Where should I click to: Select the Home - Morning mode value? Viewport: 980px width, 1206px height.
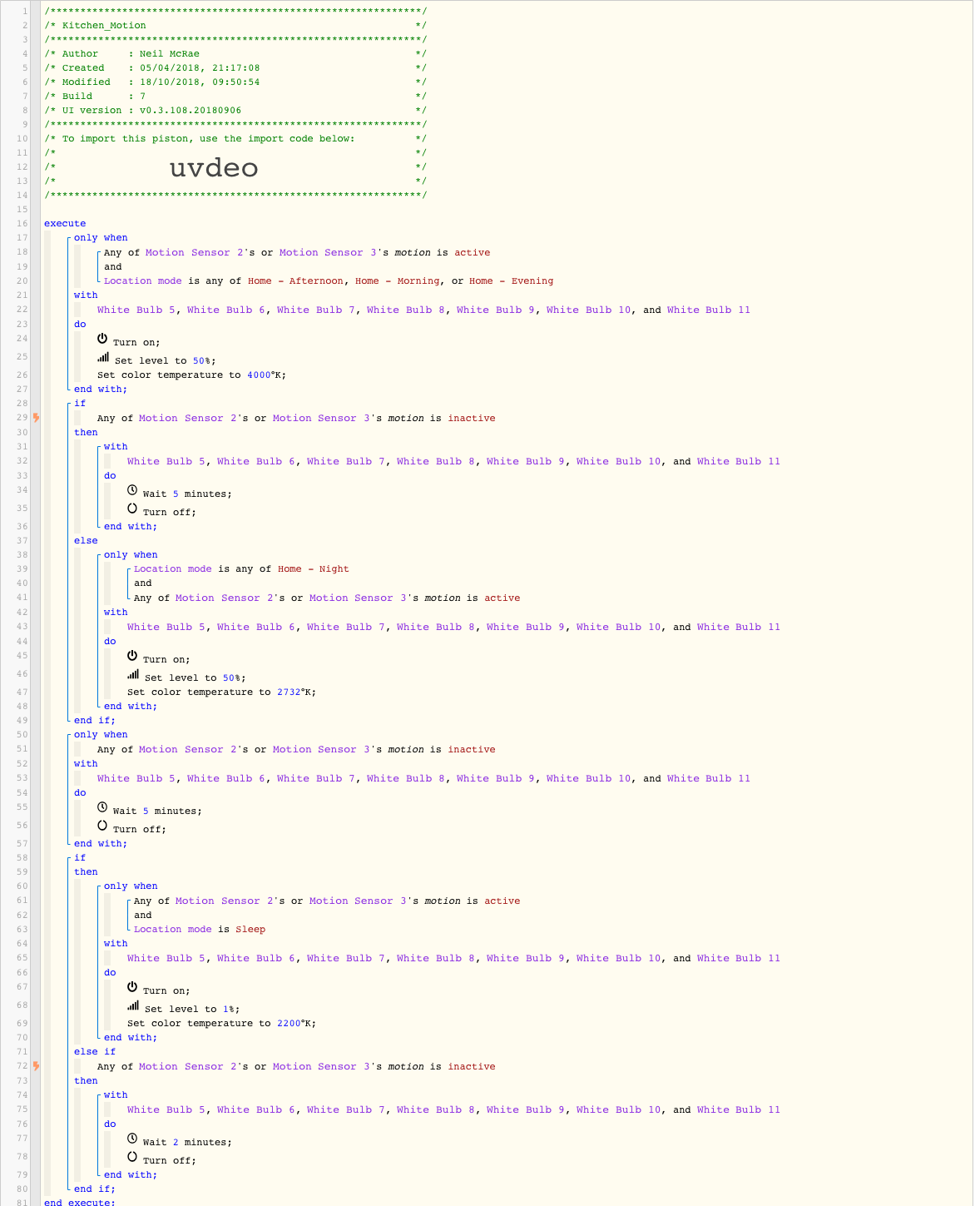click(x=398, y=281)
